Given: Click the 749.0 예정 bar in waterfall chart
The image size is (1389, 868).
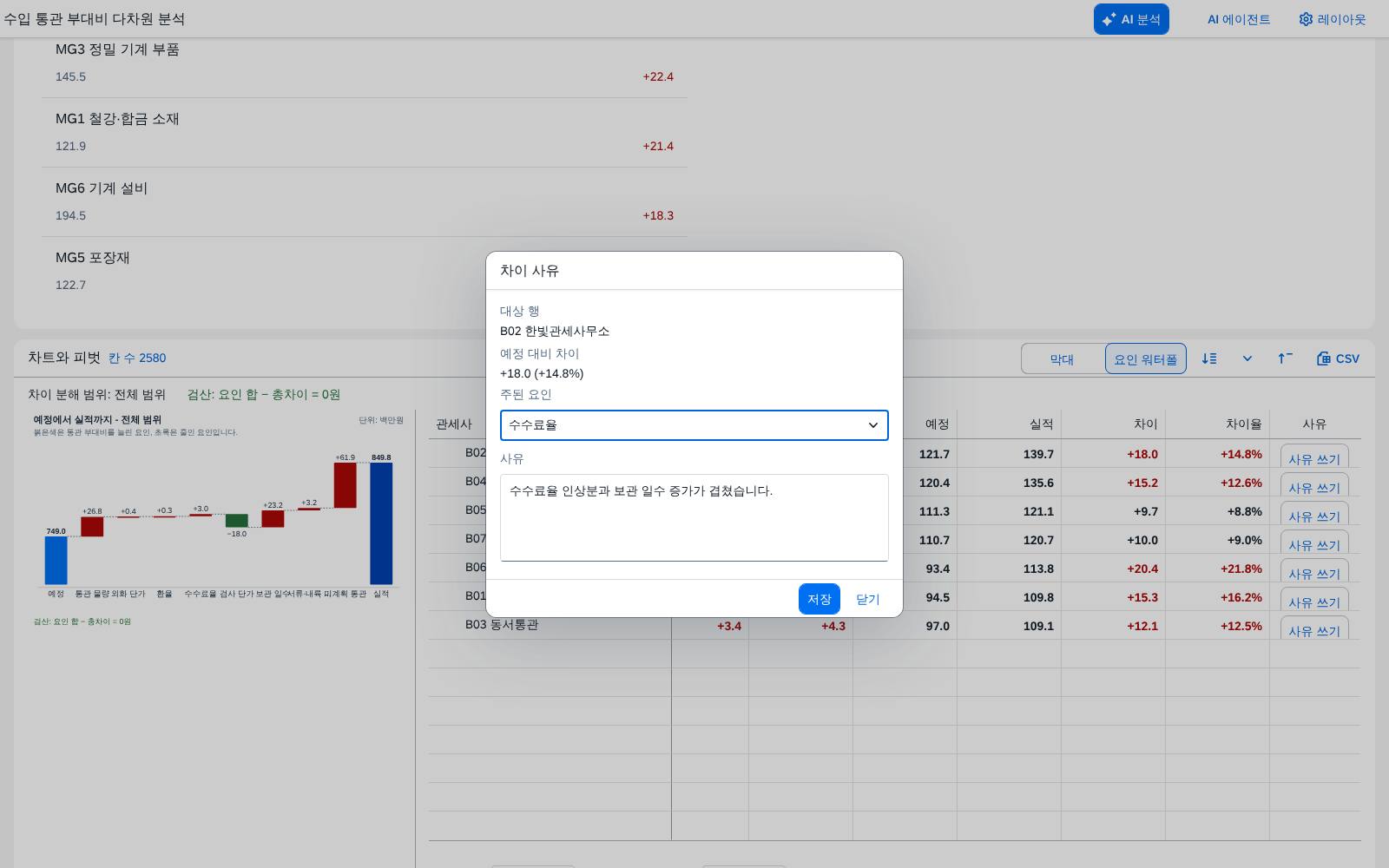Looking at the screenshot, I should [x=56, y=561].
